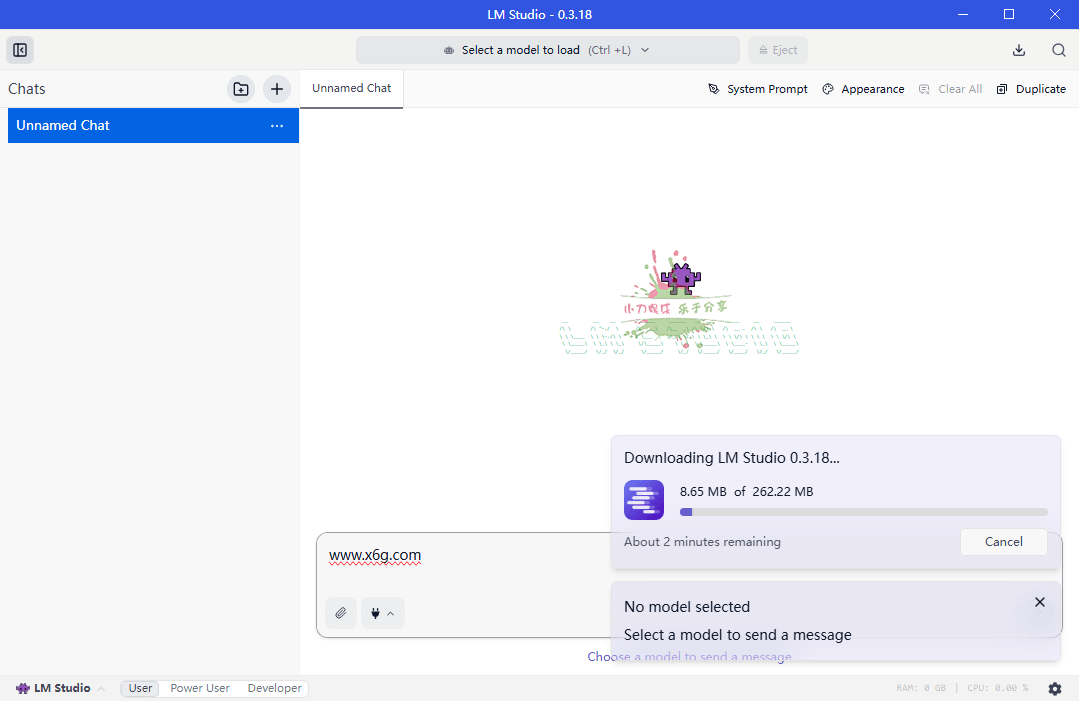The height and width of the screenshot is (701, 1079).
Task: Switch to the Unnamed Chat tab
Action: [x=351, y=88]
